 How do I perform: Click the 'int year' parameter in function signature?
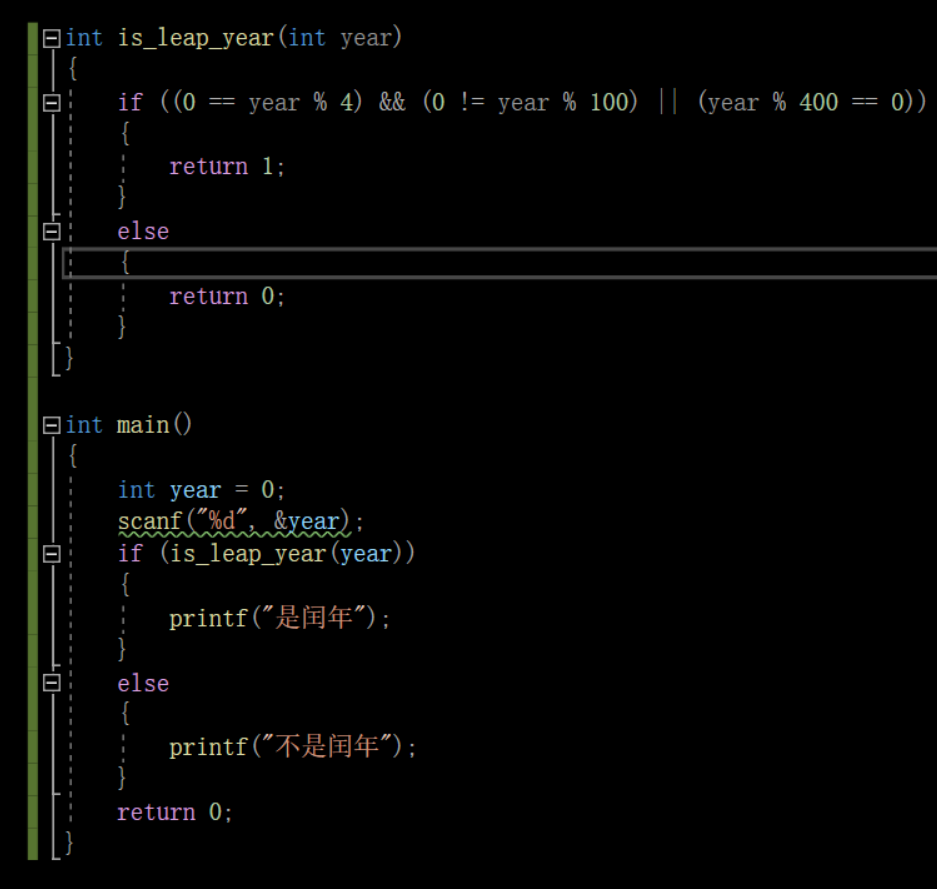(x=339, y=38)
